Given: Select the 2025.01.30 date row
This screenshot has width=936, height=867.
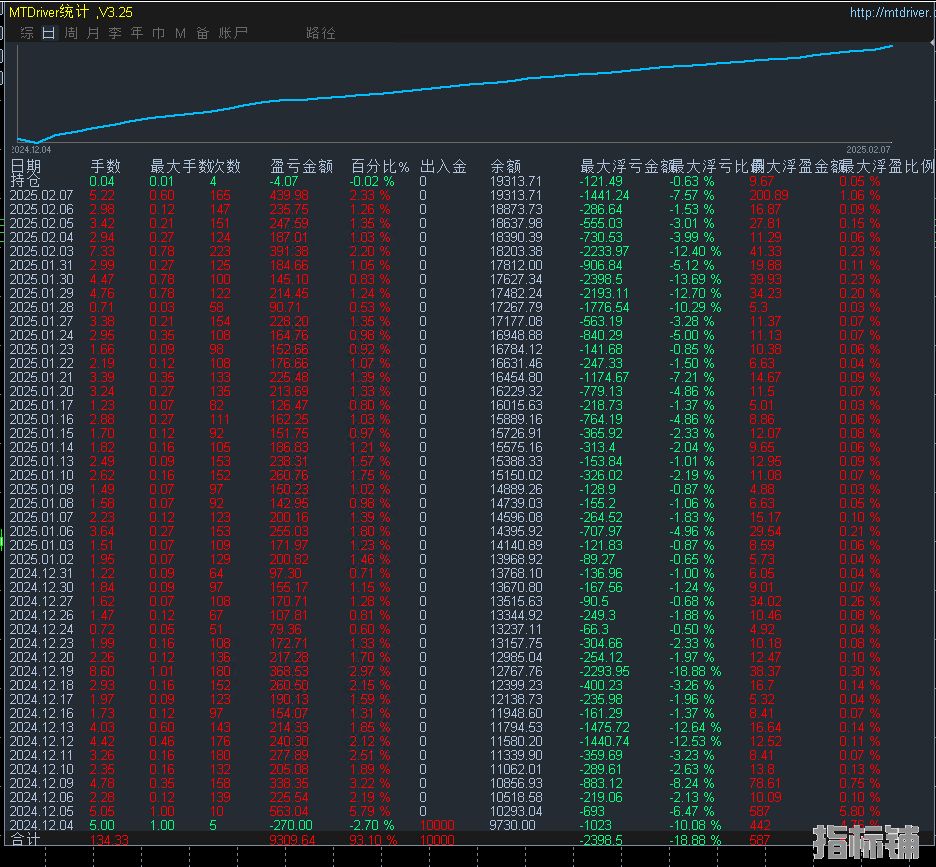Looking at the screenshot, I should pos(41,279).
